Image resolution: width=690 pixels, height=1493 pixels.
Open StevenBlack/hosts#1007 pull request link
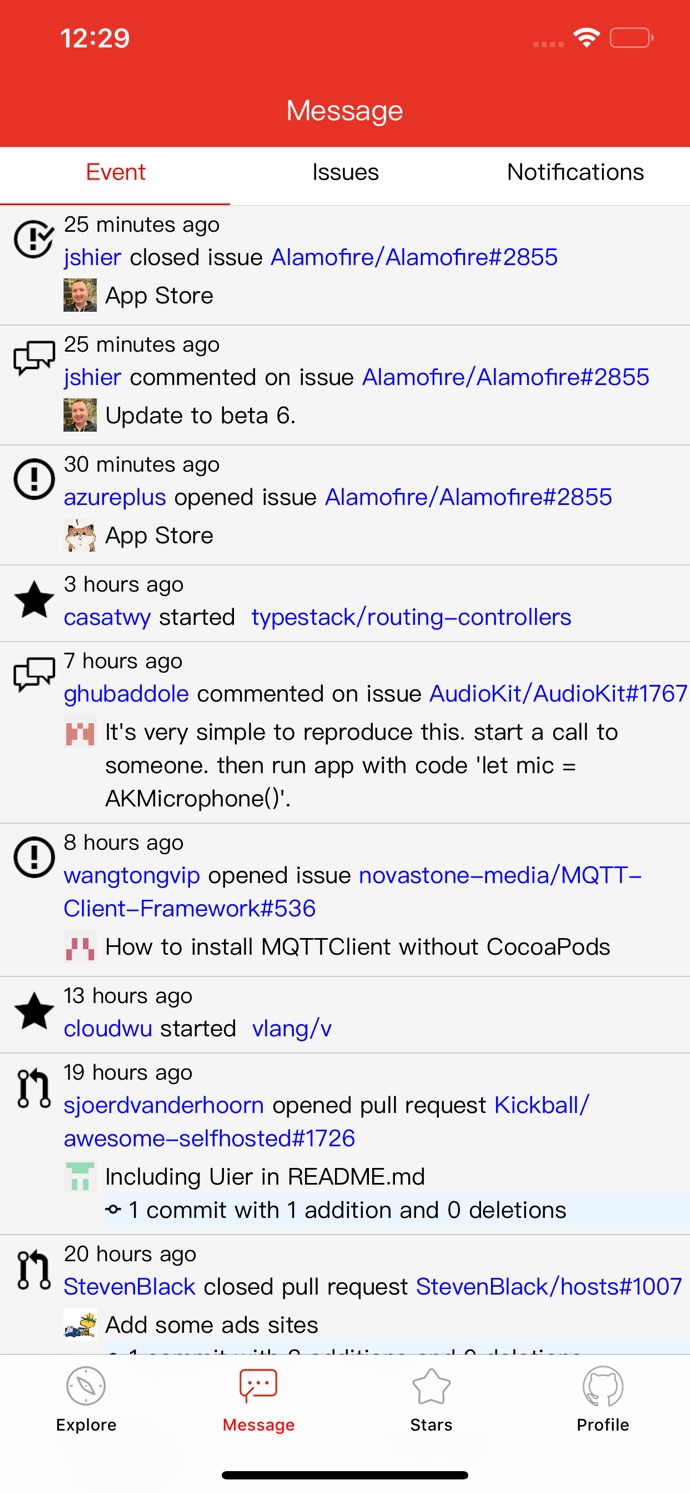[x=549, y=1286]
